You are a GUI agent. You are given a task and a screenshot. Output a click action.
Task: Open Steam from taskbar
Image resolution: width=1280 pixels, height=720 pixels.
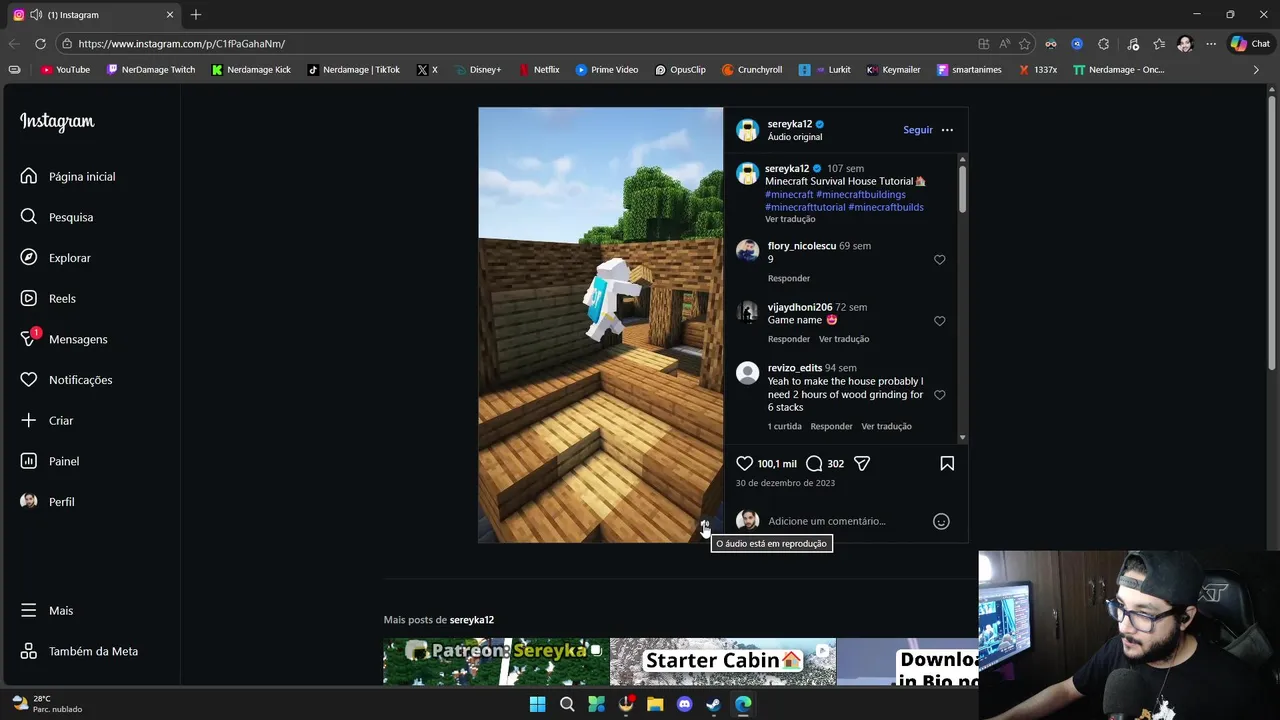713,704
